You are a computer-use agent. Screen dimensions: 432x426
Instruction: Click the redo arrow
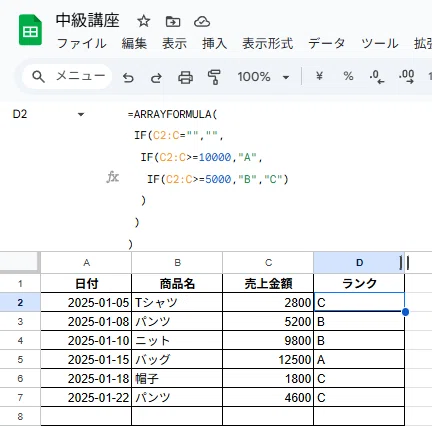[x=156, y=77]
